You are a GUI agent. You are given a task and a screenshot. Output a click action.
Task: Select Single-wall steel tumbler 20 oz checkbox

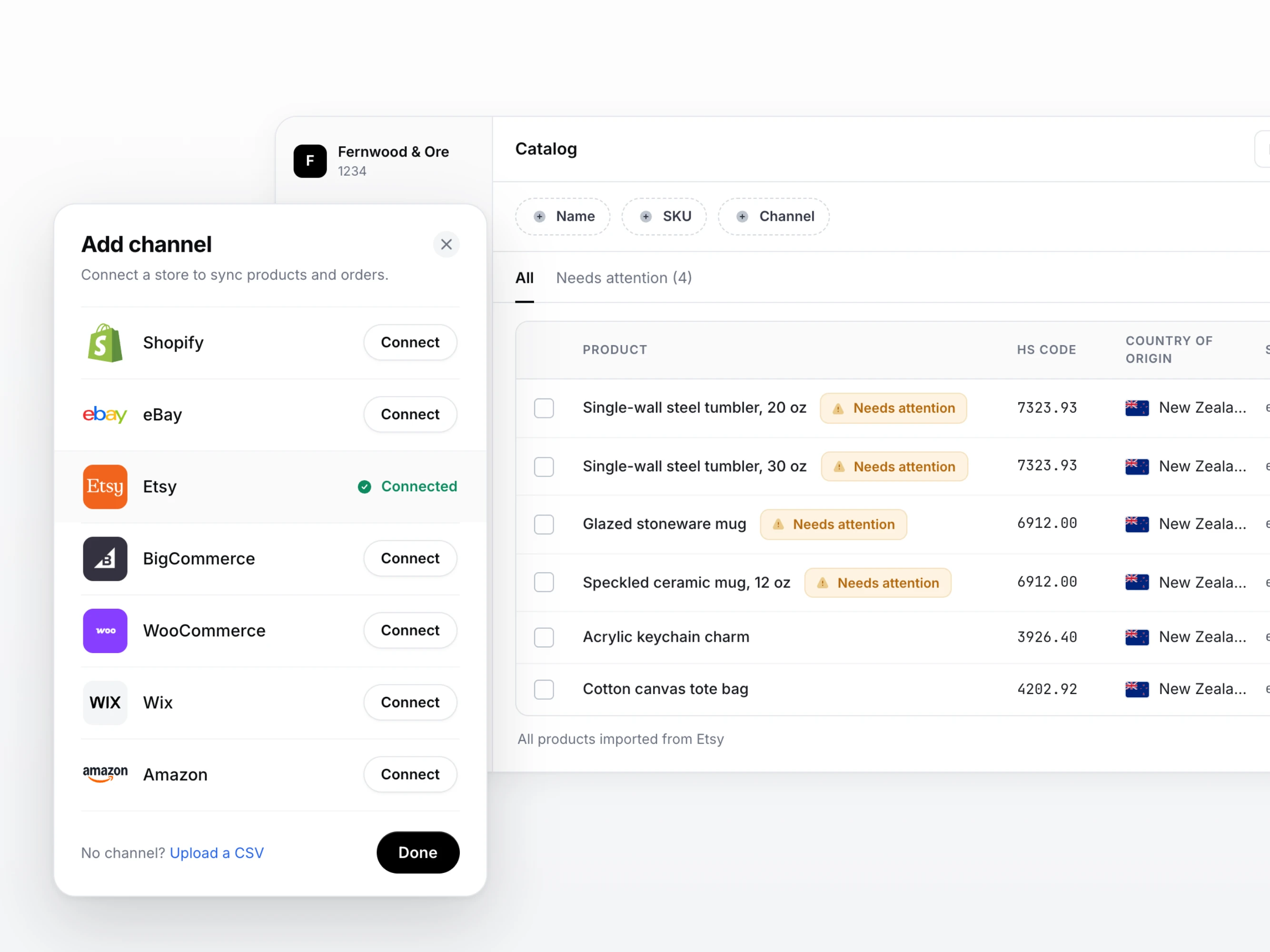[544, 408]
